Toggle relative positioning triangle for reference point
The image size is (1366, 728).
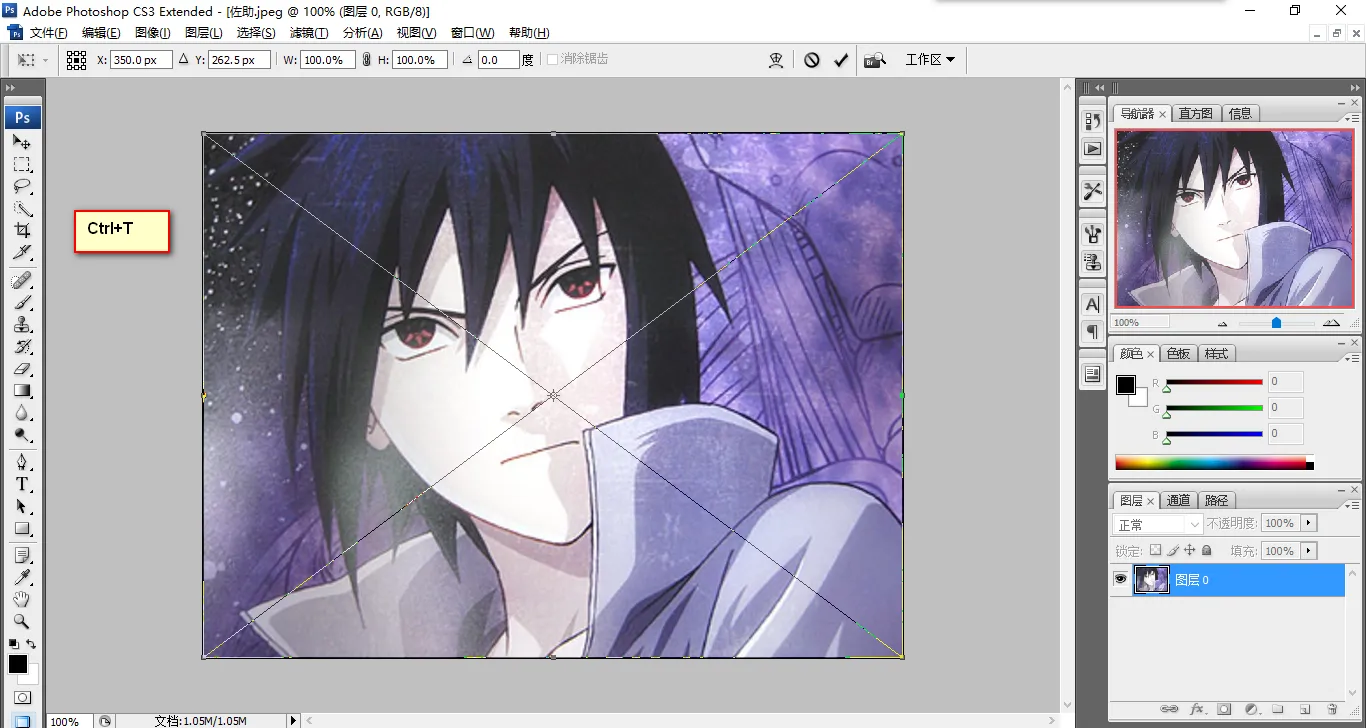pyautogui.click(x=183, y=60)
